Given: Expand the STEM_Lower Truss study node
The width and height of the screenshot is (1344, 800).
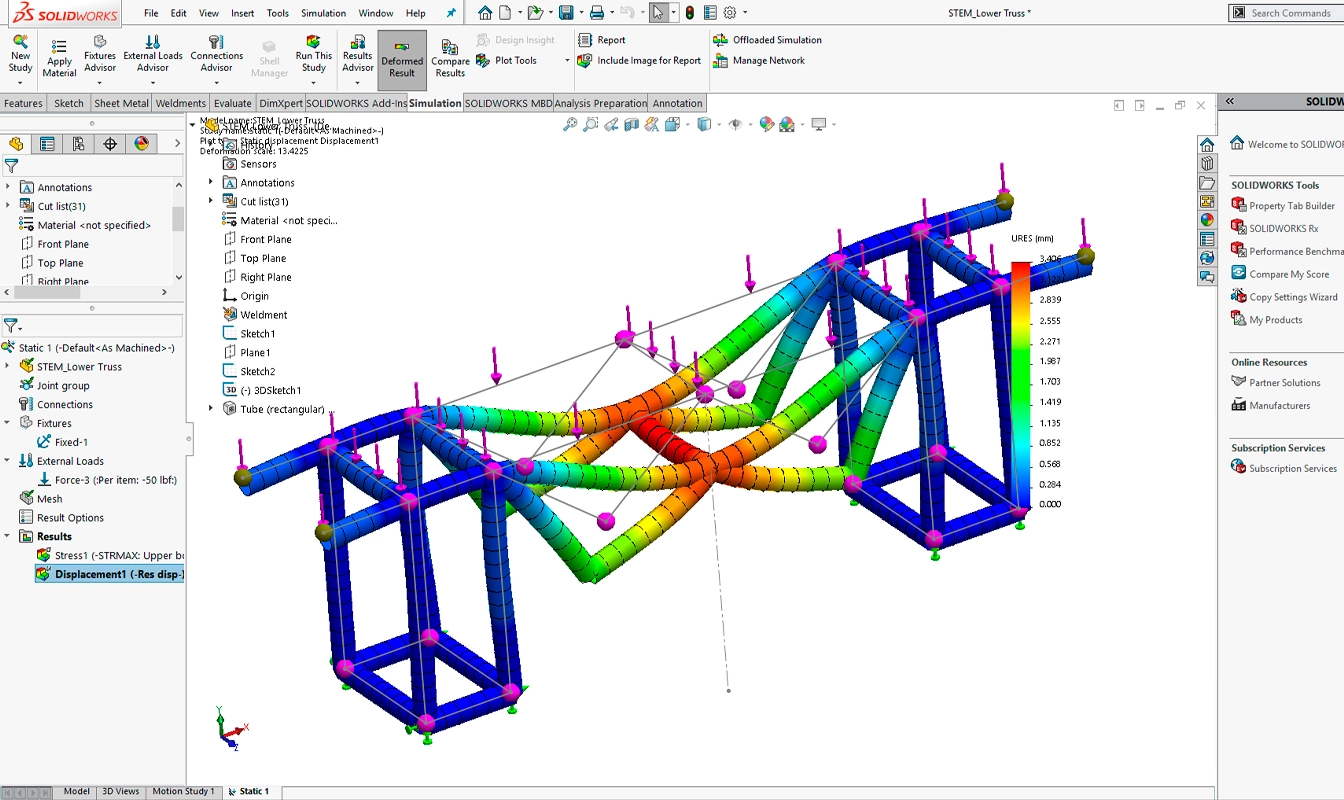Looking at the screenshot, I should coord(8,367).
